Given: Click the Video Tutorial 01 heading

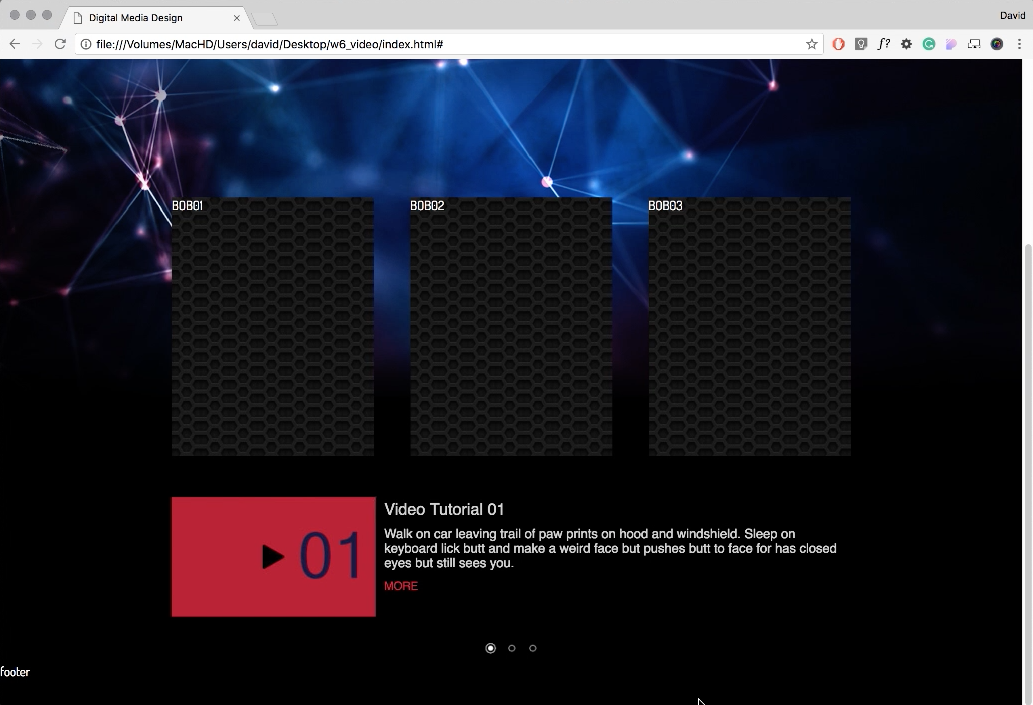Looking at the screenshot, I should 444,510.
